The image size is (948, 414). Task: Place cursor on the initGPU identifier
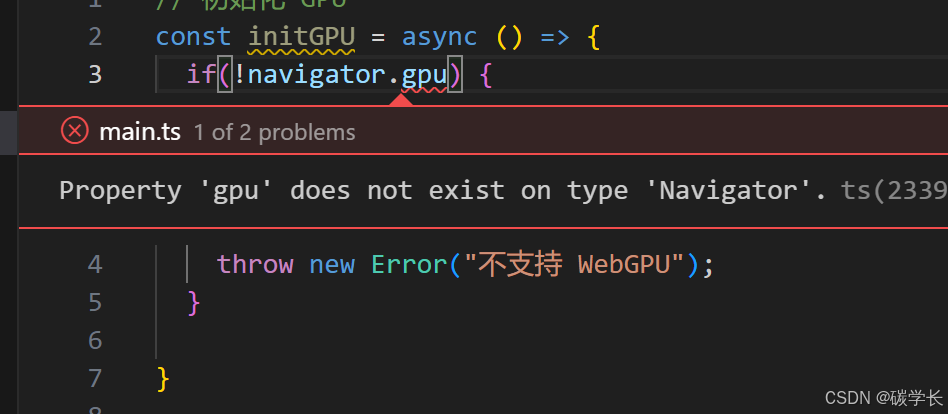(302, 37)
